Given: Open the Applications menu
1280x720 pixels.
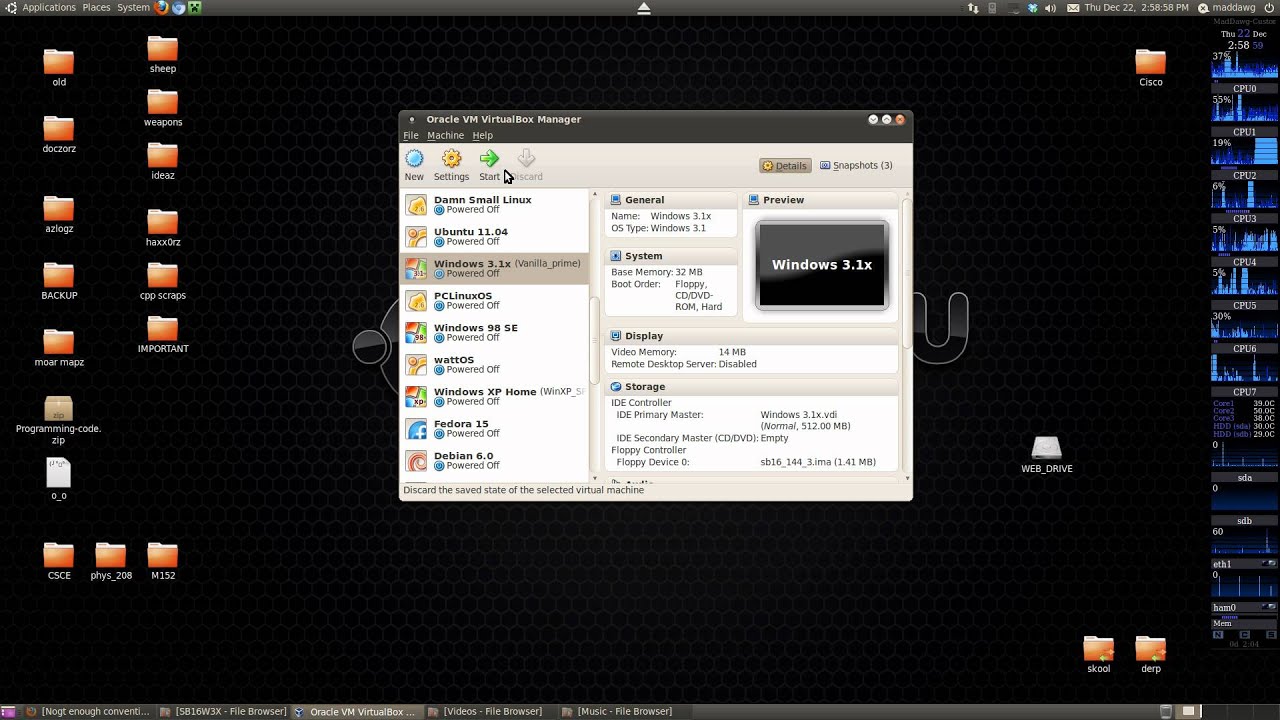Looking at the screenshot, I should tap(48, 7).
